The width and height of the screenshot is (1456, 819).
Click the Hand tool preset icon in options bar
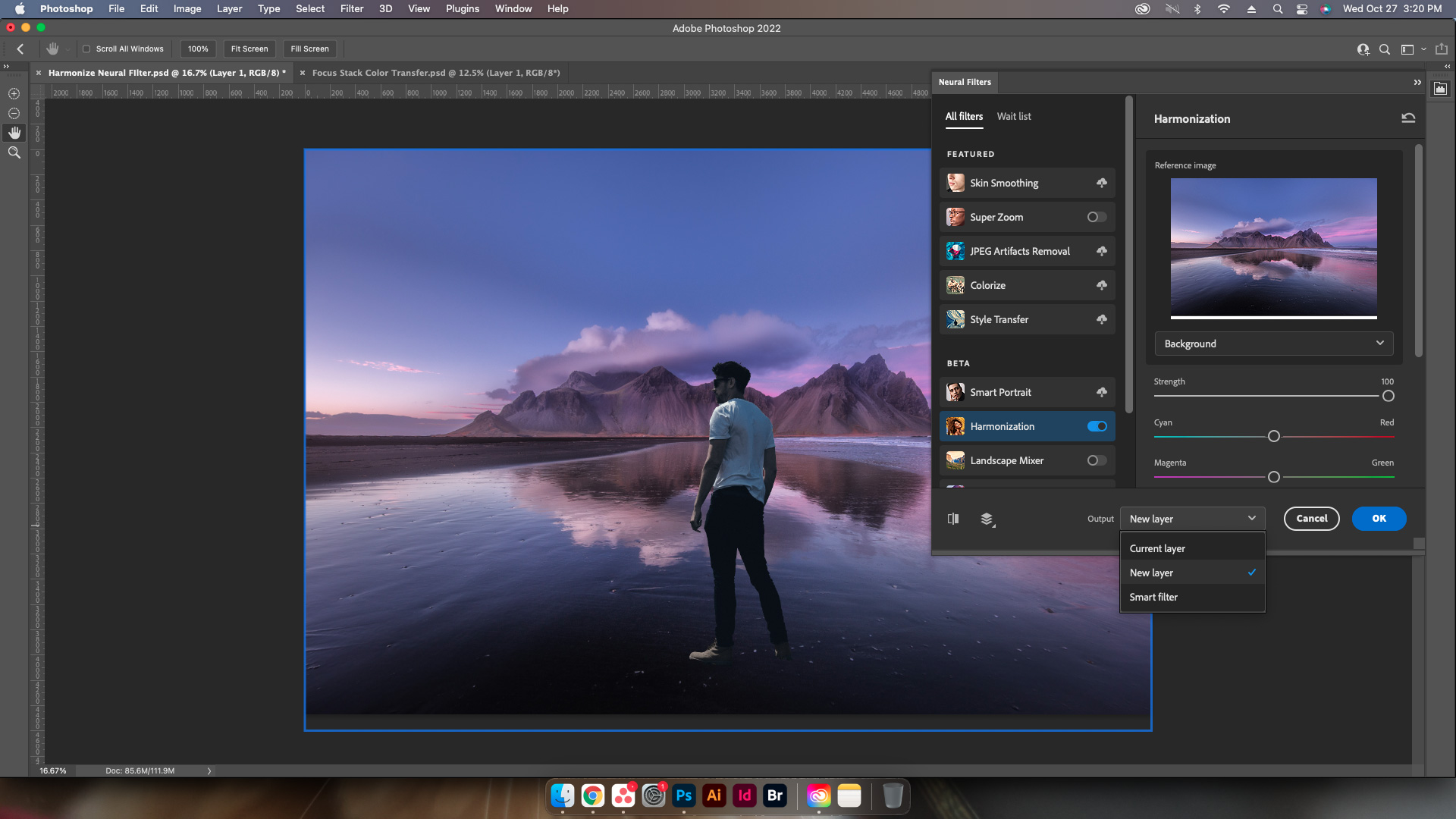52,49
